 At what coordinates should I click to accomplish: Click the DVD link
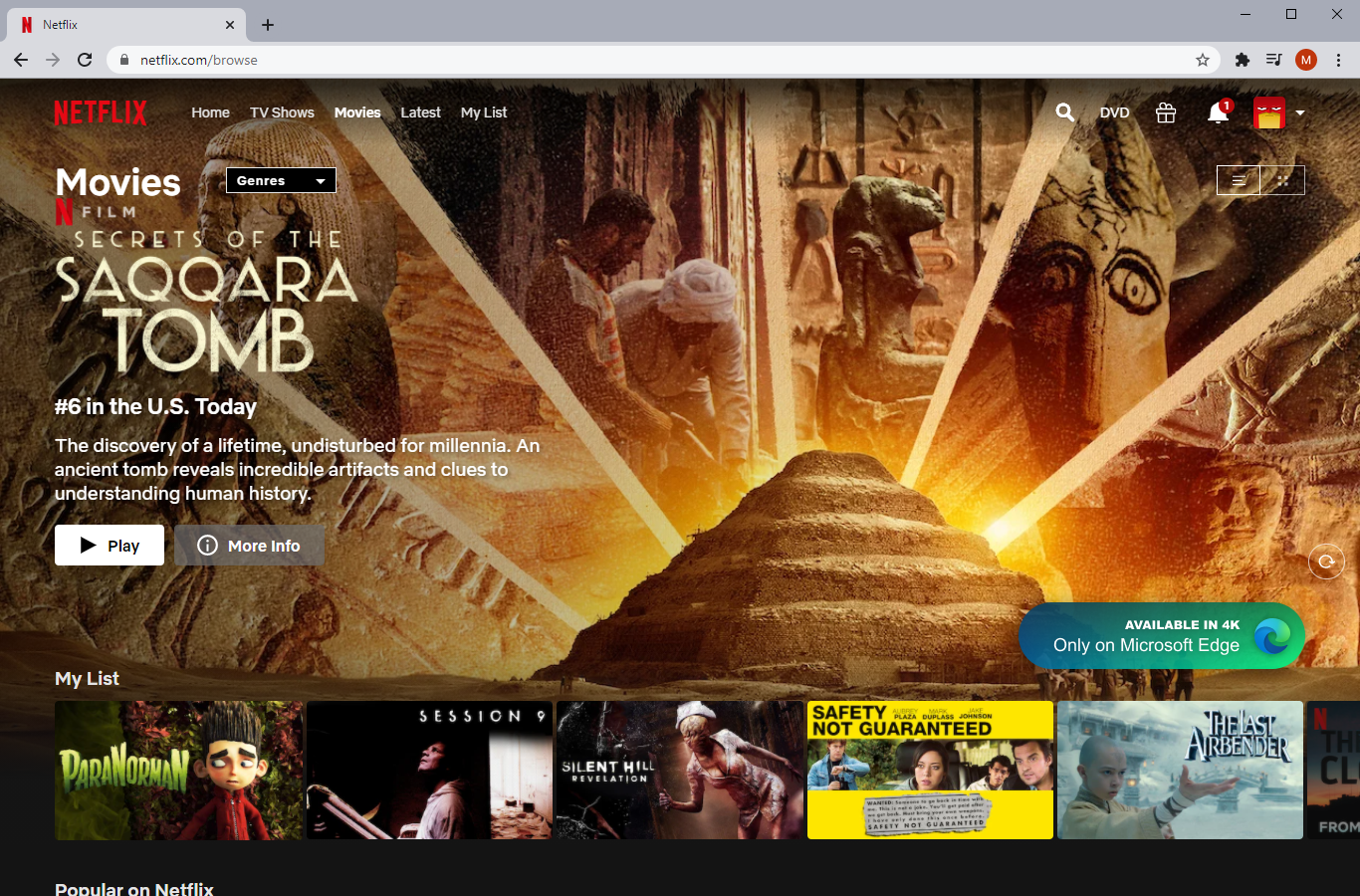pos(1114,112)
